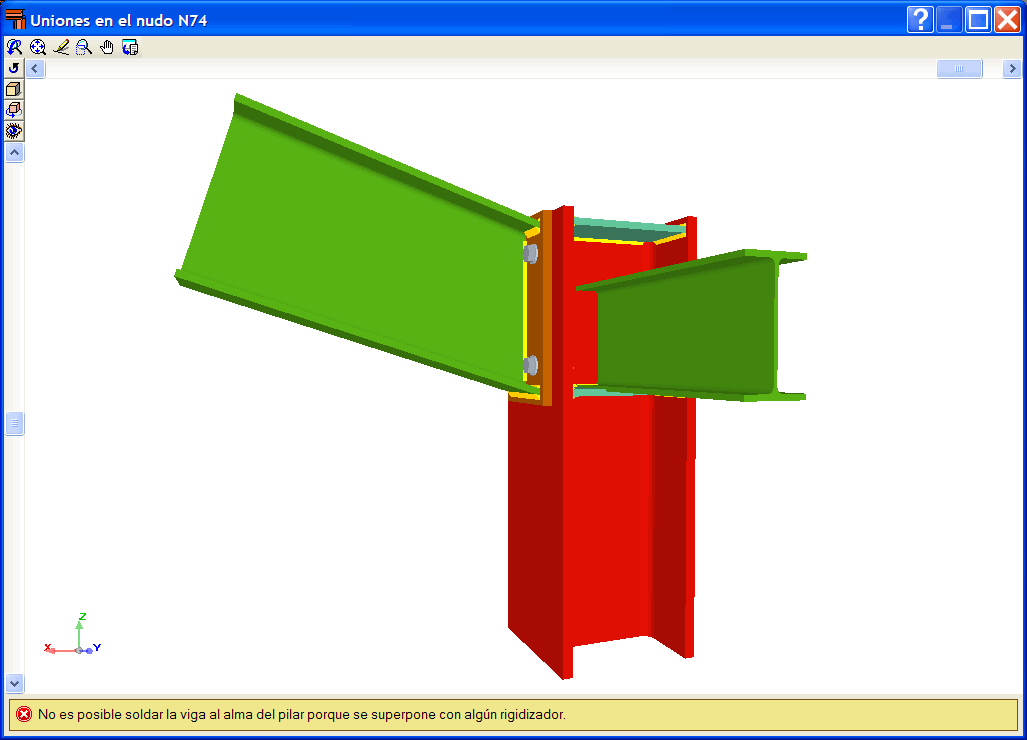Click the red error icon in message bar

(24, 714)
